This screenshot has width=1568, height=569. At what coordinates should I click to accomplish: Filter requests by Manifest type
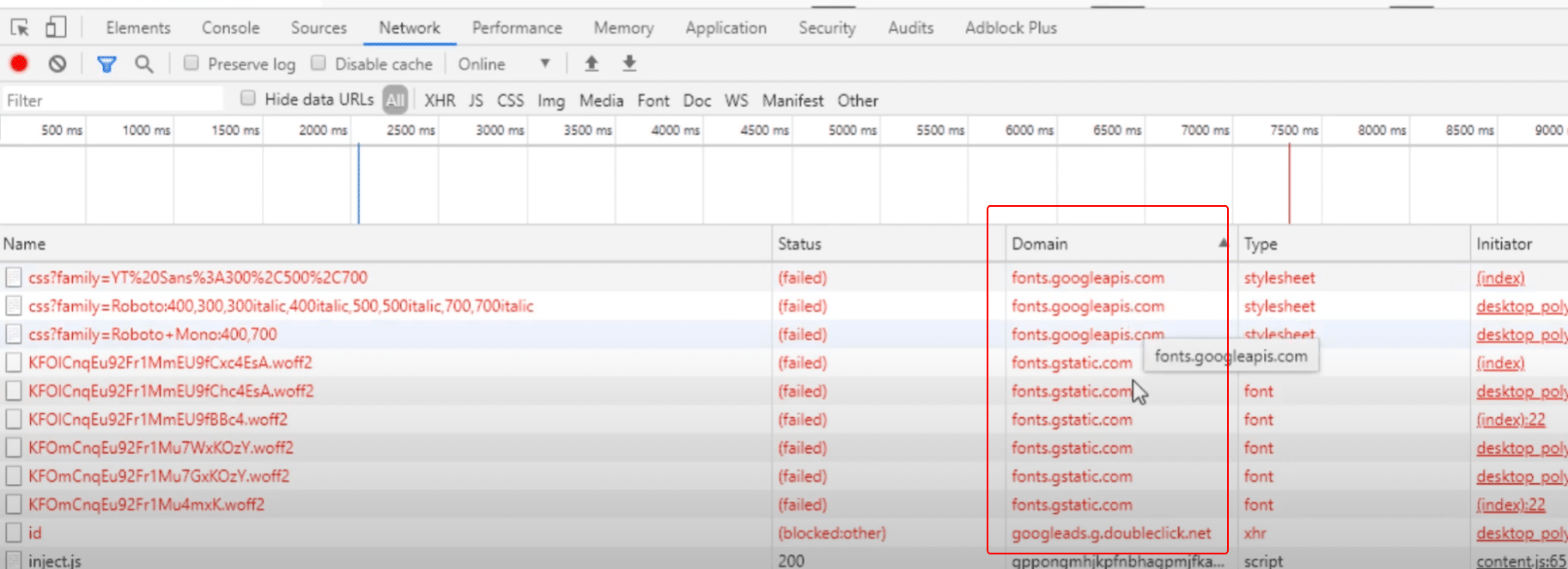pos(793,100)
